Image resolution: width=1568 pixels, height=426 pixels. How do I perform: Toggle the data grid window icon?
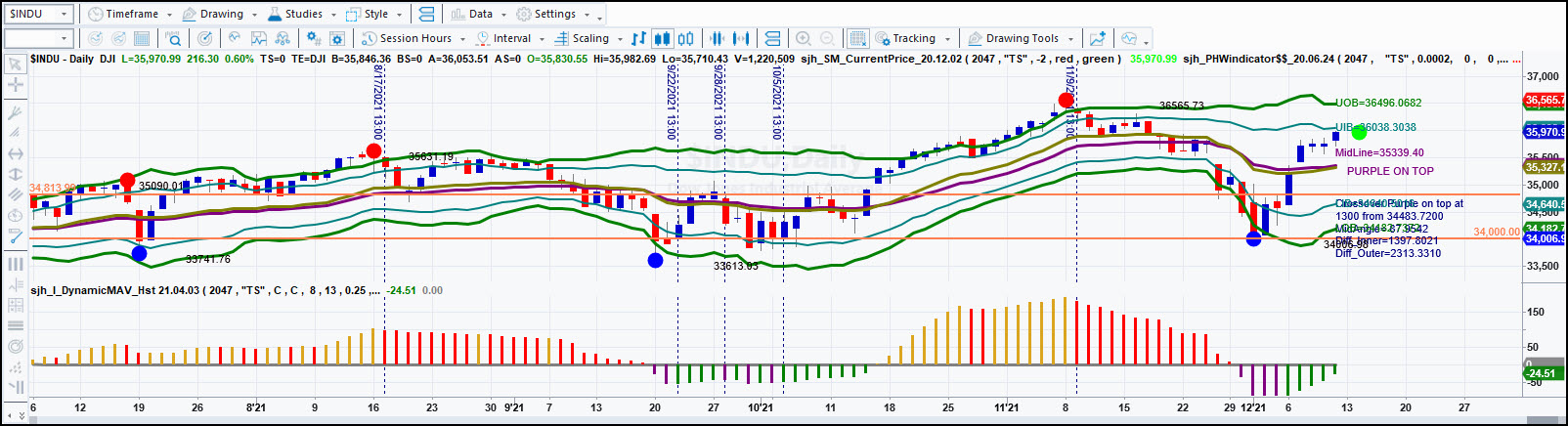coord(857,38)
